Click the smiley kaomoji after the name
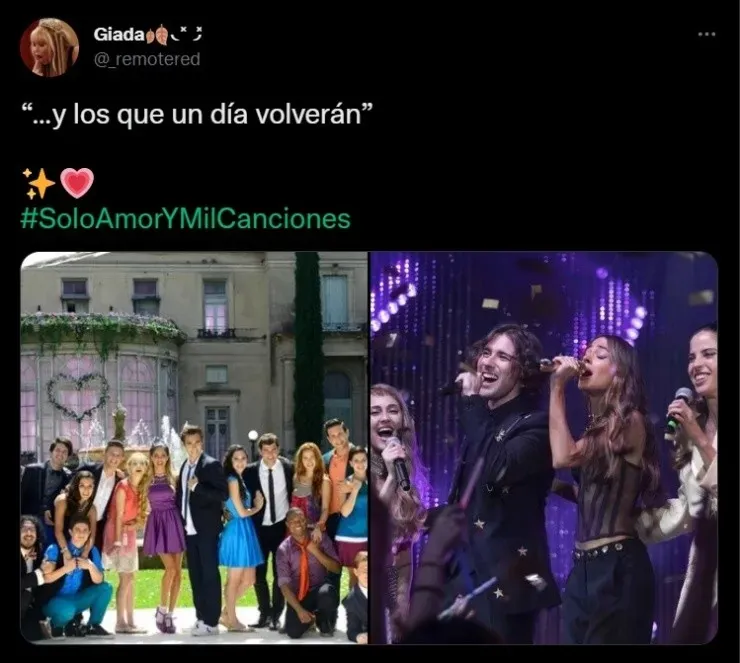Screen dimensions: 740x663 point(187,34)
